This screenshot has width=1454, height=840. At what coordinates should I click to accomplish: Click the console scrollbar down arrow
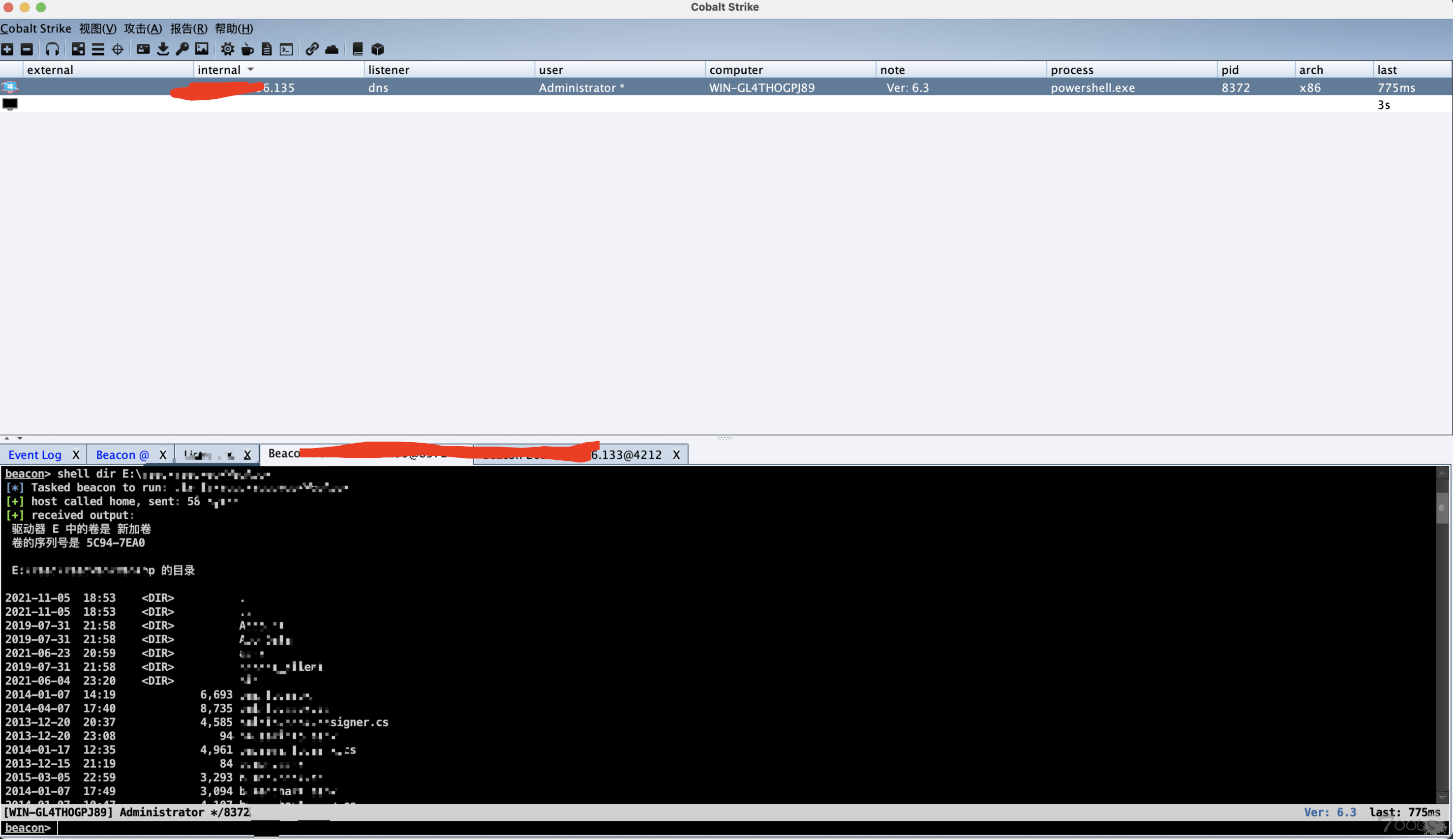[1442, 797]
